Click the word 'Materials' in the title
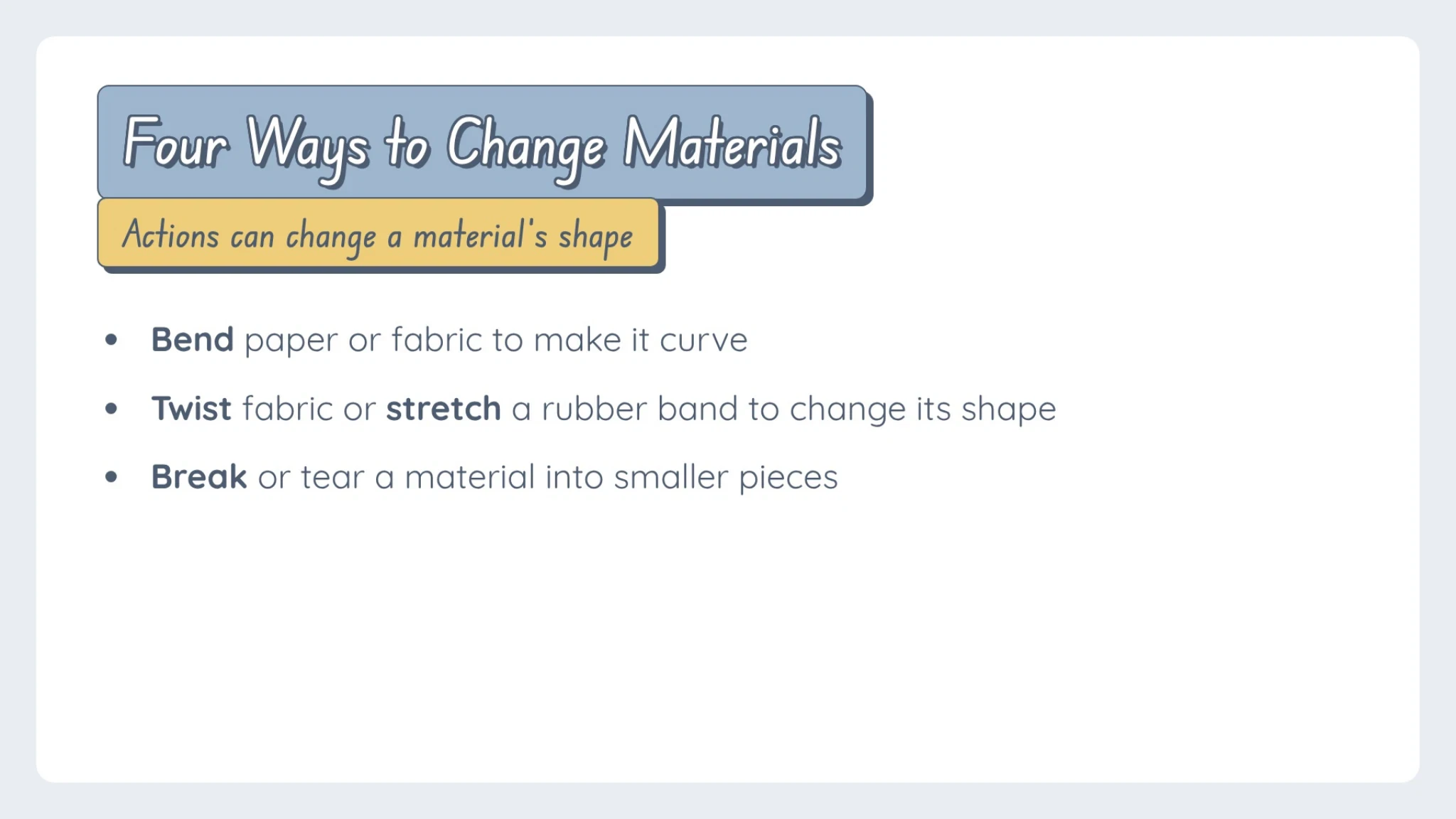Viewport: 1456px width, 819px height. point(732,144)
